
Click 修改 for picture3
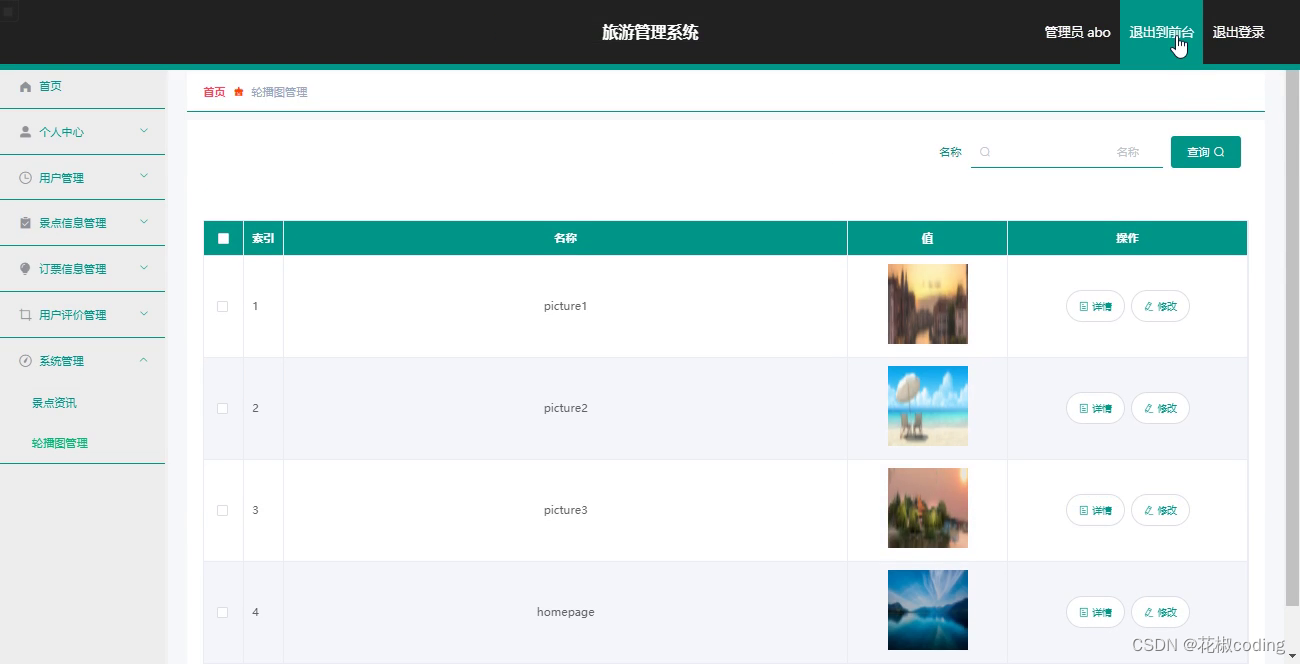pos(1160,510)
